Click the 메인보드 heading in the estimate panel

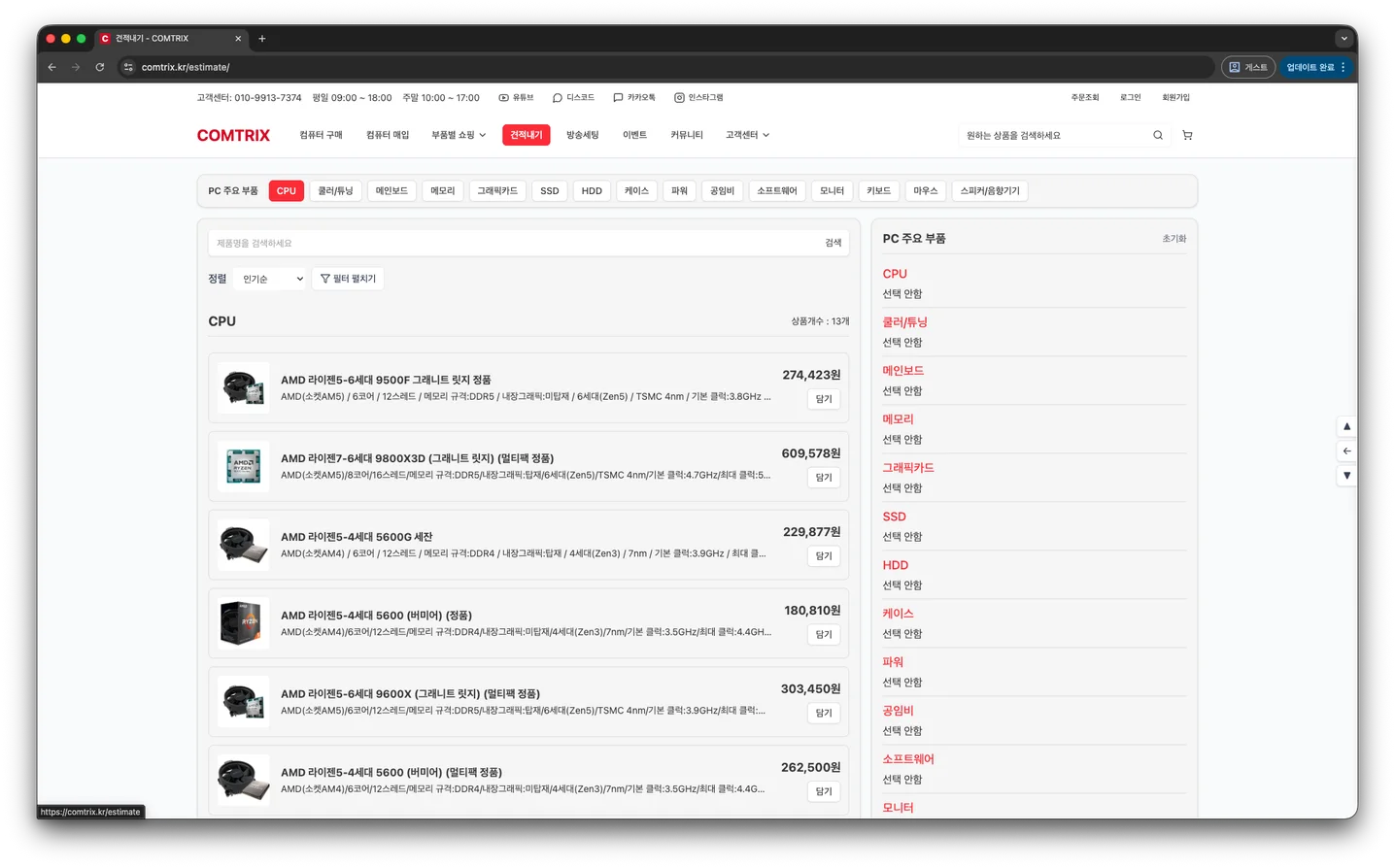coord(903,371)
